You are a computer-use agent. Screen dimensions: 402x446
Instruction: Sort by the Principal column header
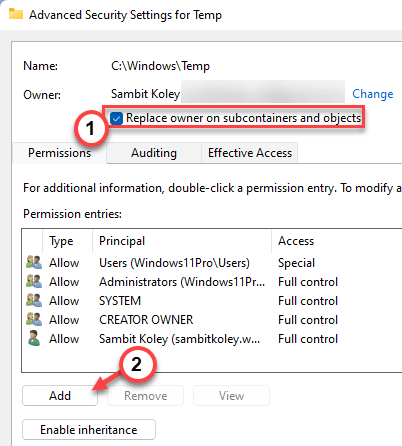click(182, 241)
